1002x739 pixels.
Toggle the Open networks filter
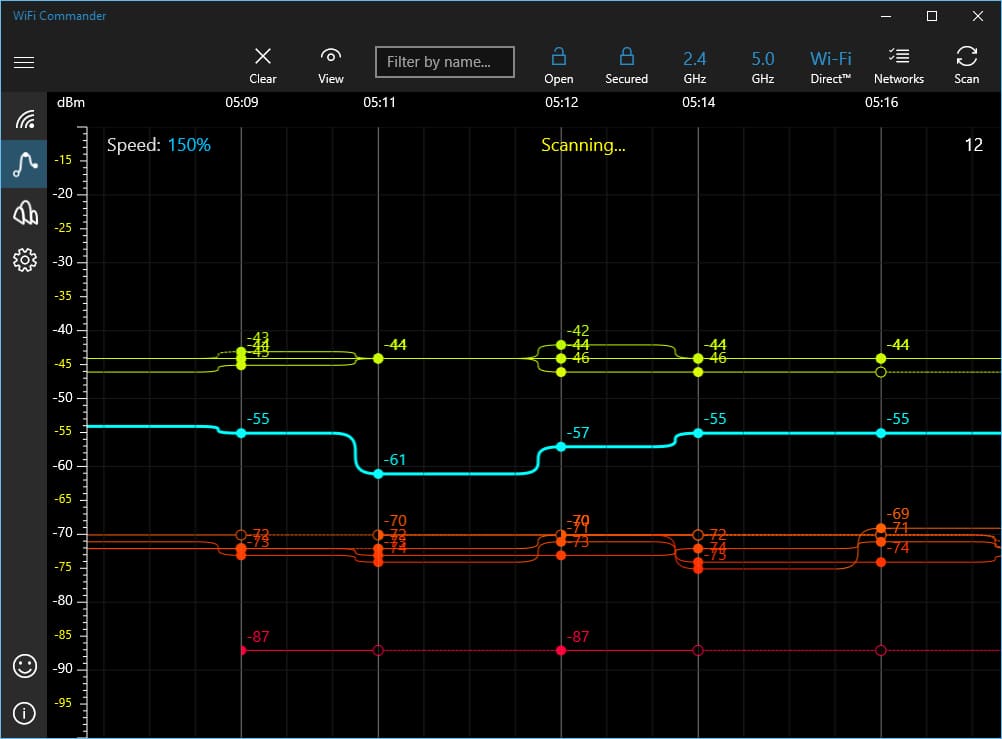[559, 64]
